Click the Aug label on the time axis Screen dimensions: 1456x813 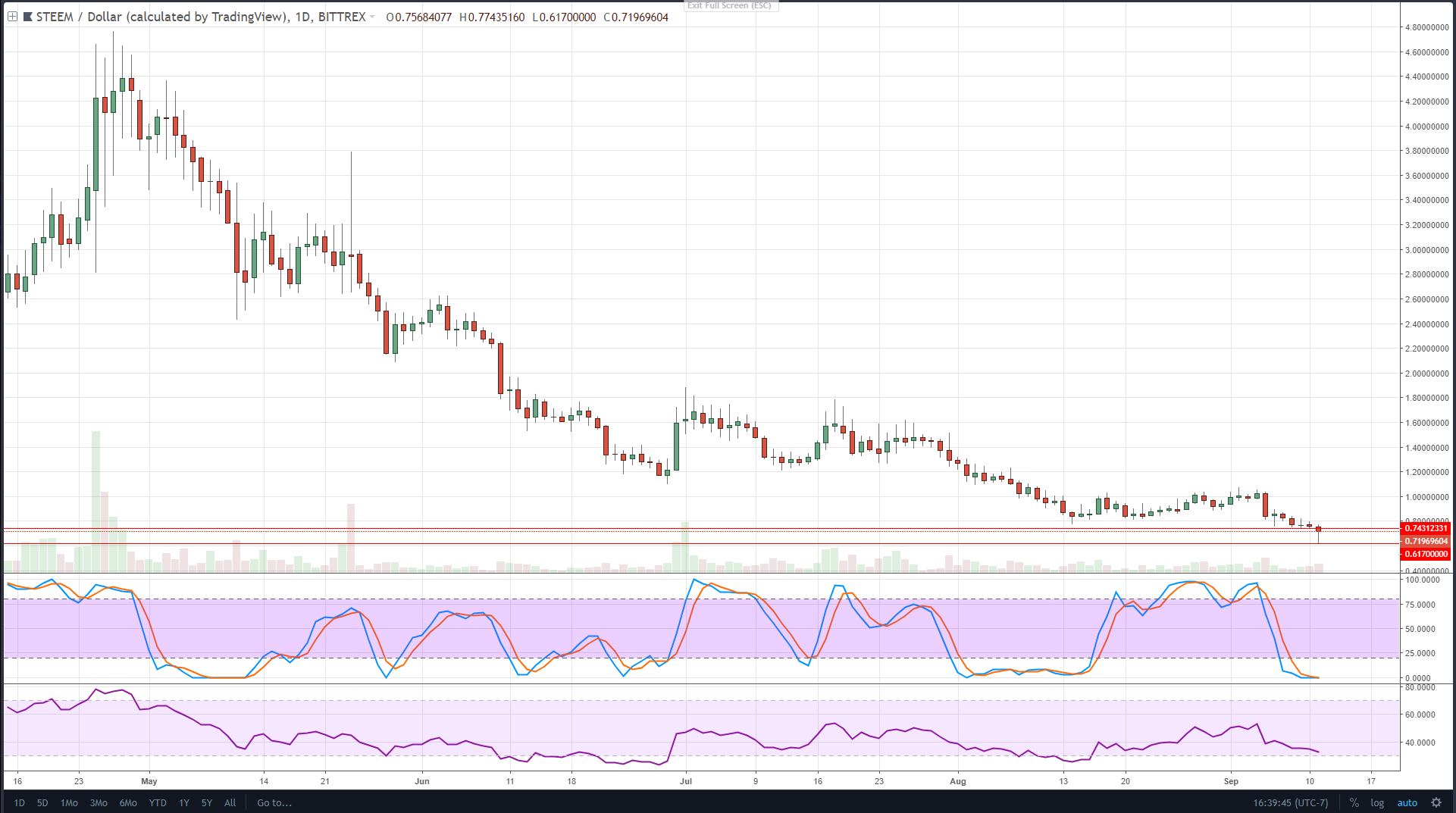pyautogui.click(x=958, y=781)
